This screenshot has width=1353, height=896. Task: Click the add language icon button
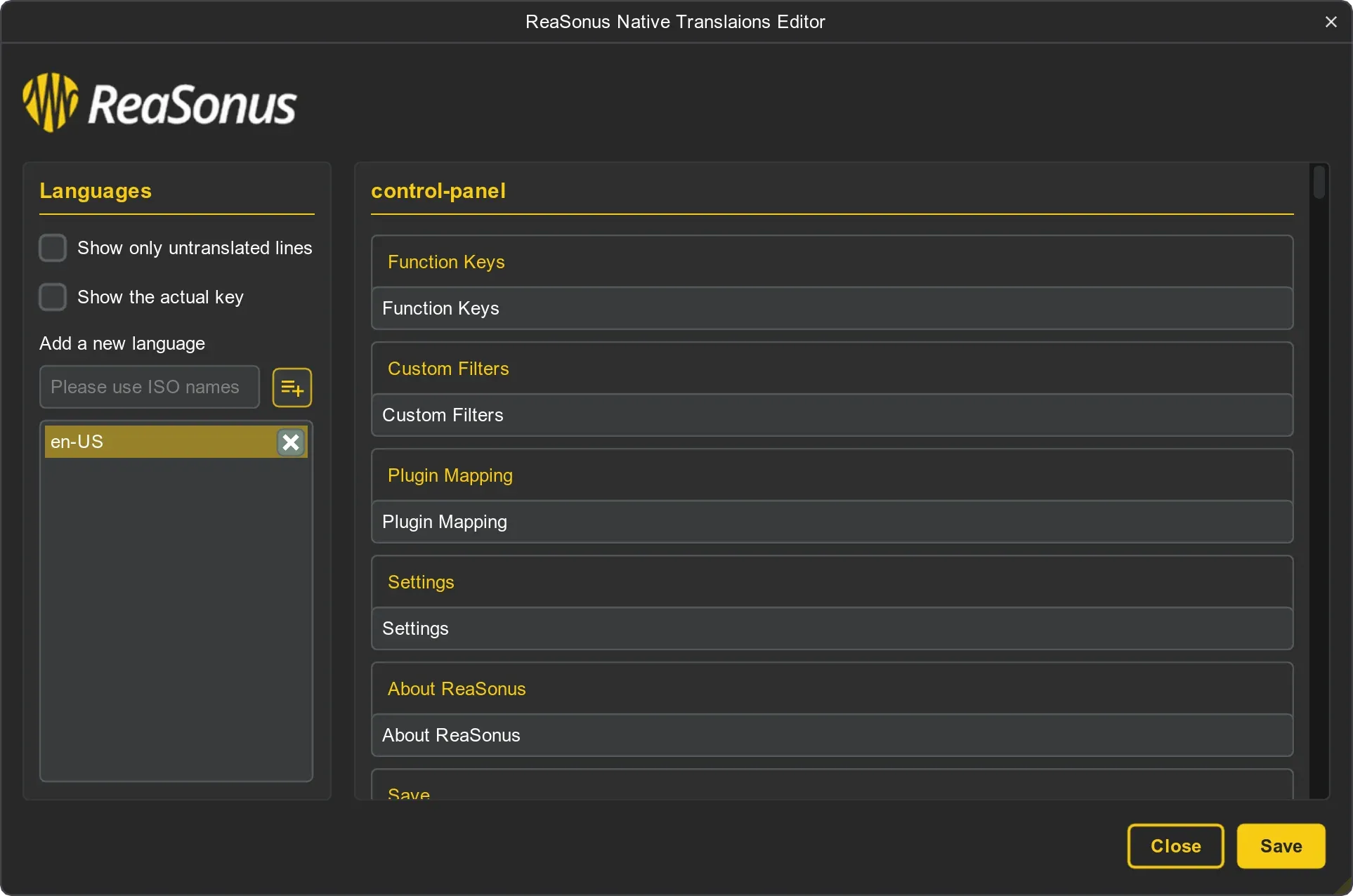click(292, 387)
